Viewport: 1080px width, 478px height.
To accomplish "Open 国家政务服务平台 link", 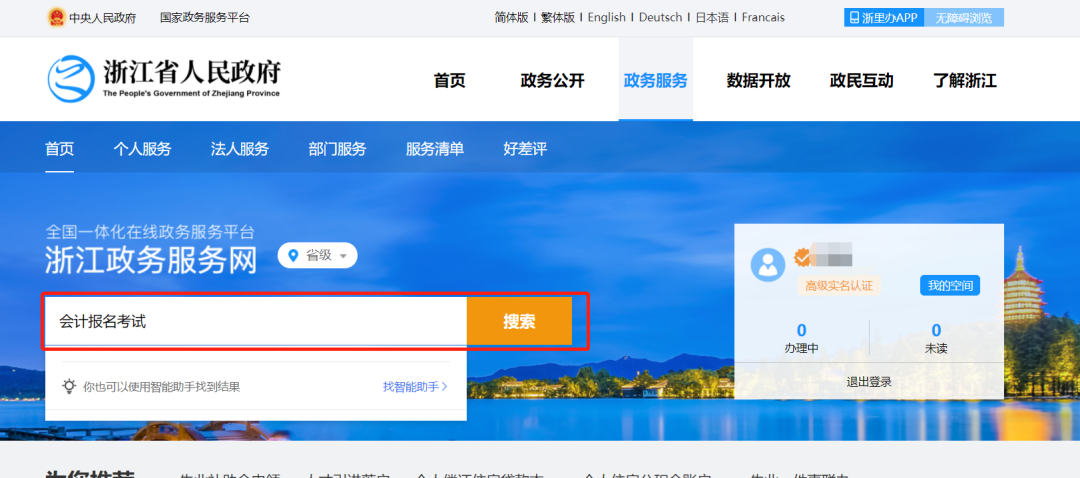I will click(205, 18).
